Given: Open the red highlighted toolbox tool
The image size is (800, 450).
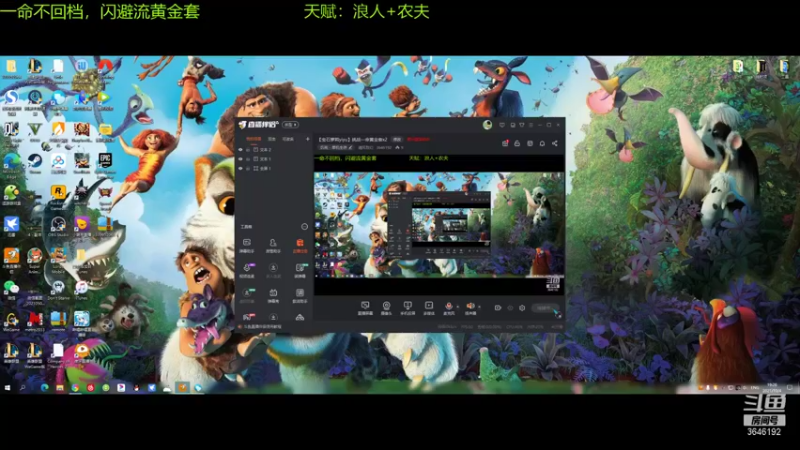Looking at the screenshot, I should point(300,245).
